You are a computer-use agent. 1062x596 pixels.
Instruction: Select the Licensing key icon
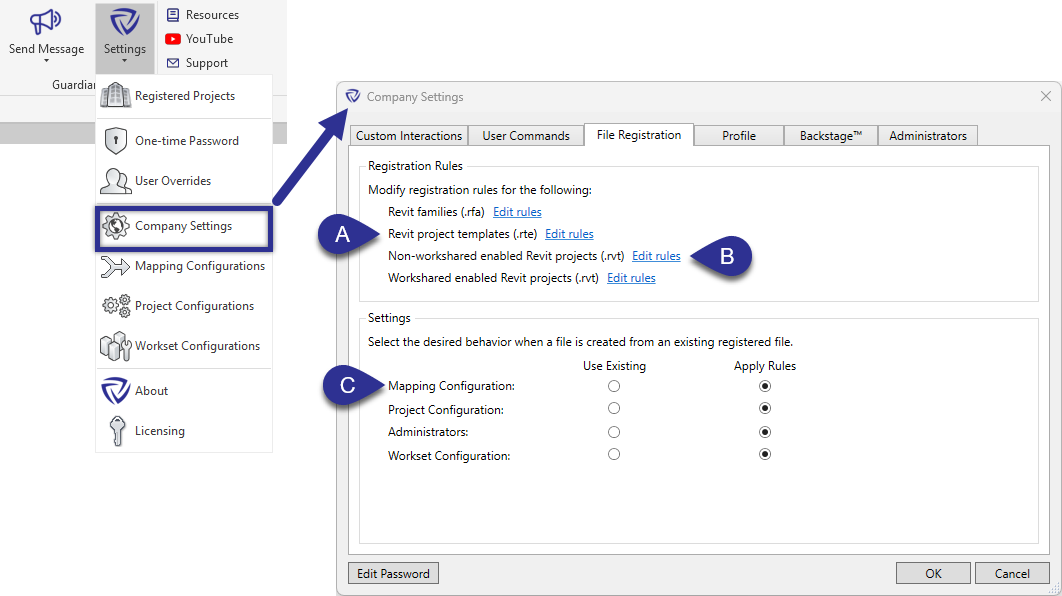click(x=116, y=430)
